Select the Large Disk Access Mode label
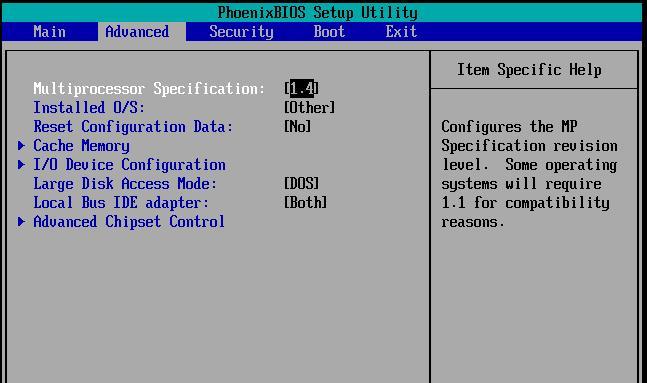 pyautogui.click(x=125, y=184)
